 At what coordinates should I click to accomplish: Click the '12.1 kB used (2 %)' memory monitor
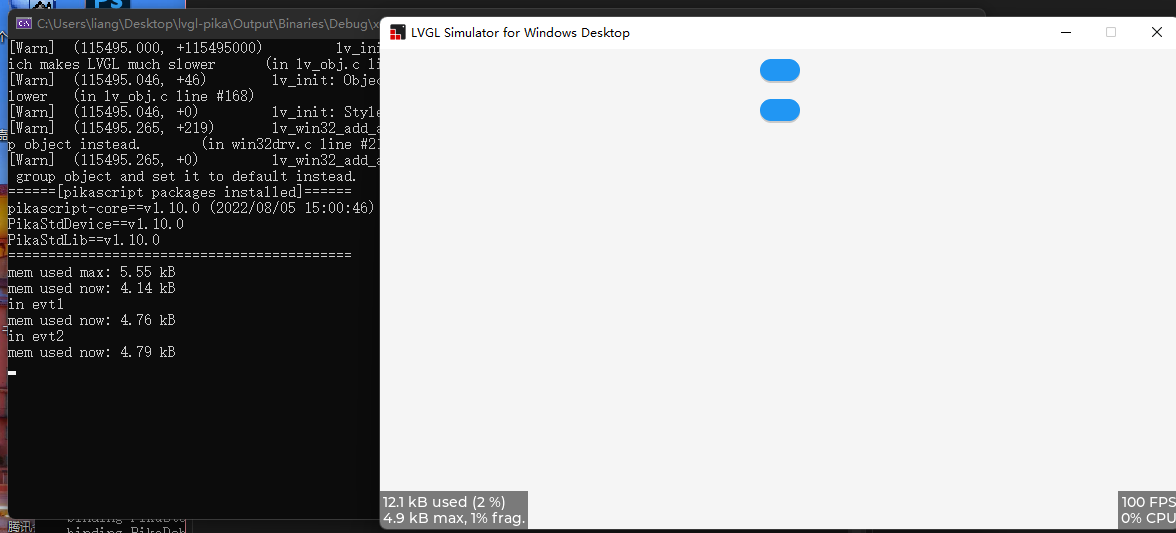[444, 502]
